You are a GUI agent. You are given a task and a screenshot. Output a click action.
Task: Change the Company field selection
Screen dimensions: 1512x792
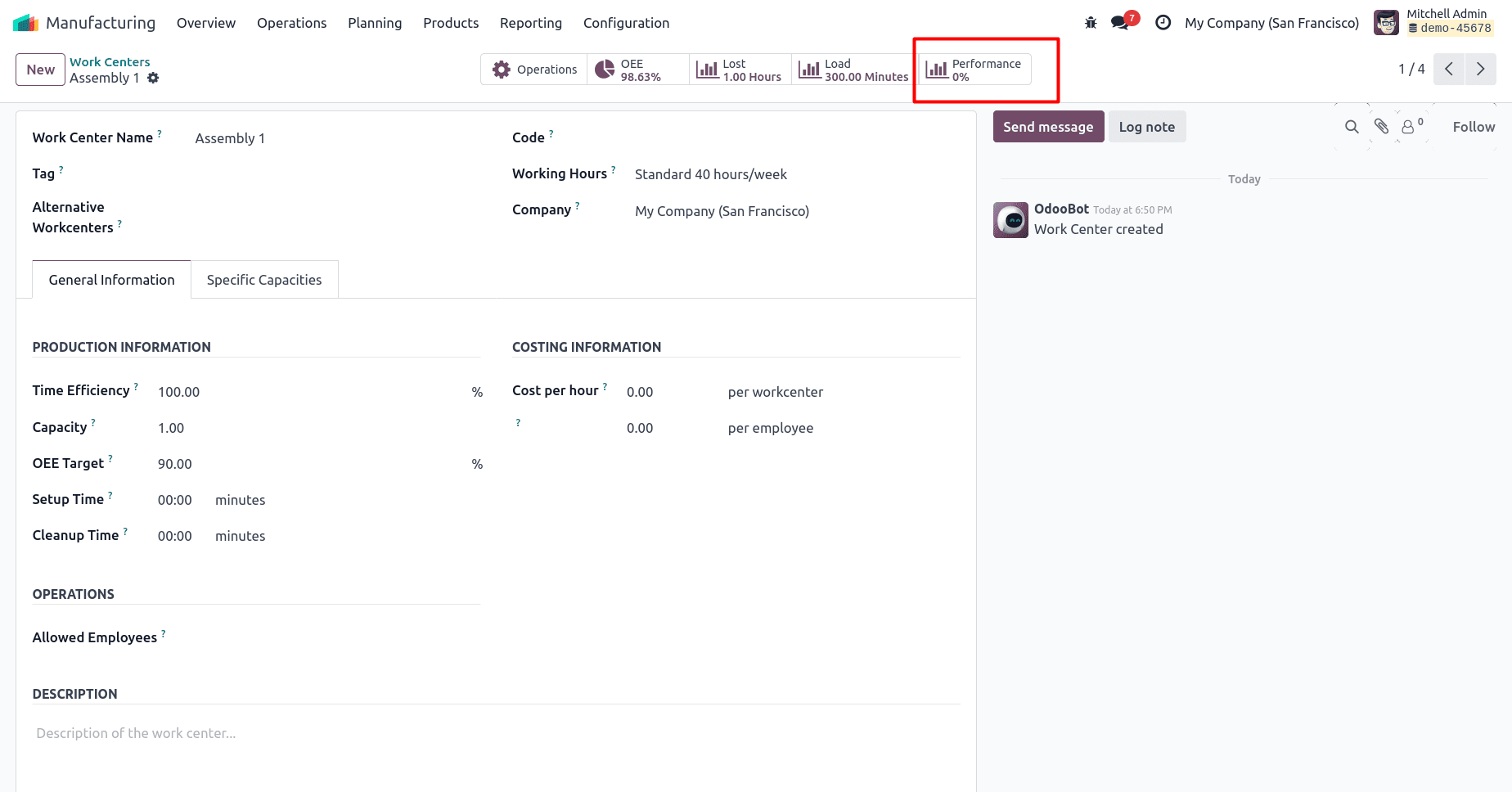(722, 210)
